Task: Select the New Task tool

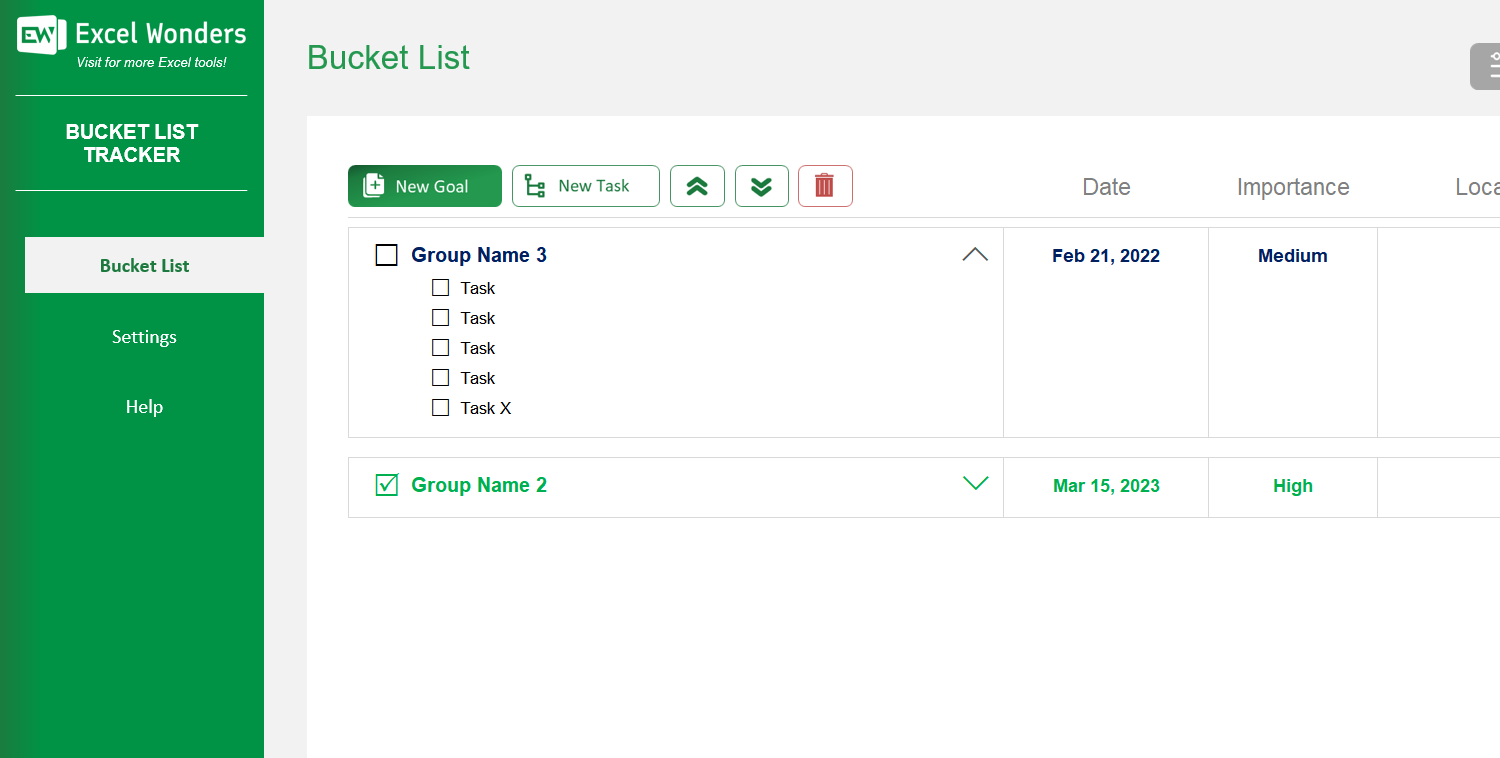Action: (585, 186)
